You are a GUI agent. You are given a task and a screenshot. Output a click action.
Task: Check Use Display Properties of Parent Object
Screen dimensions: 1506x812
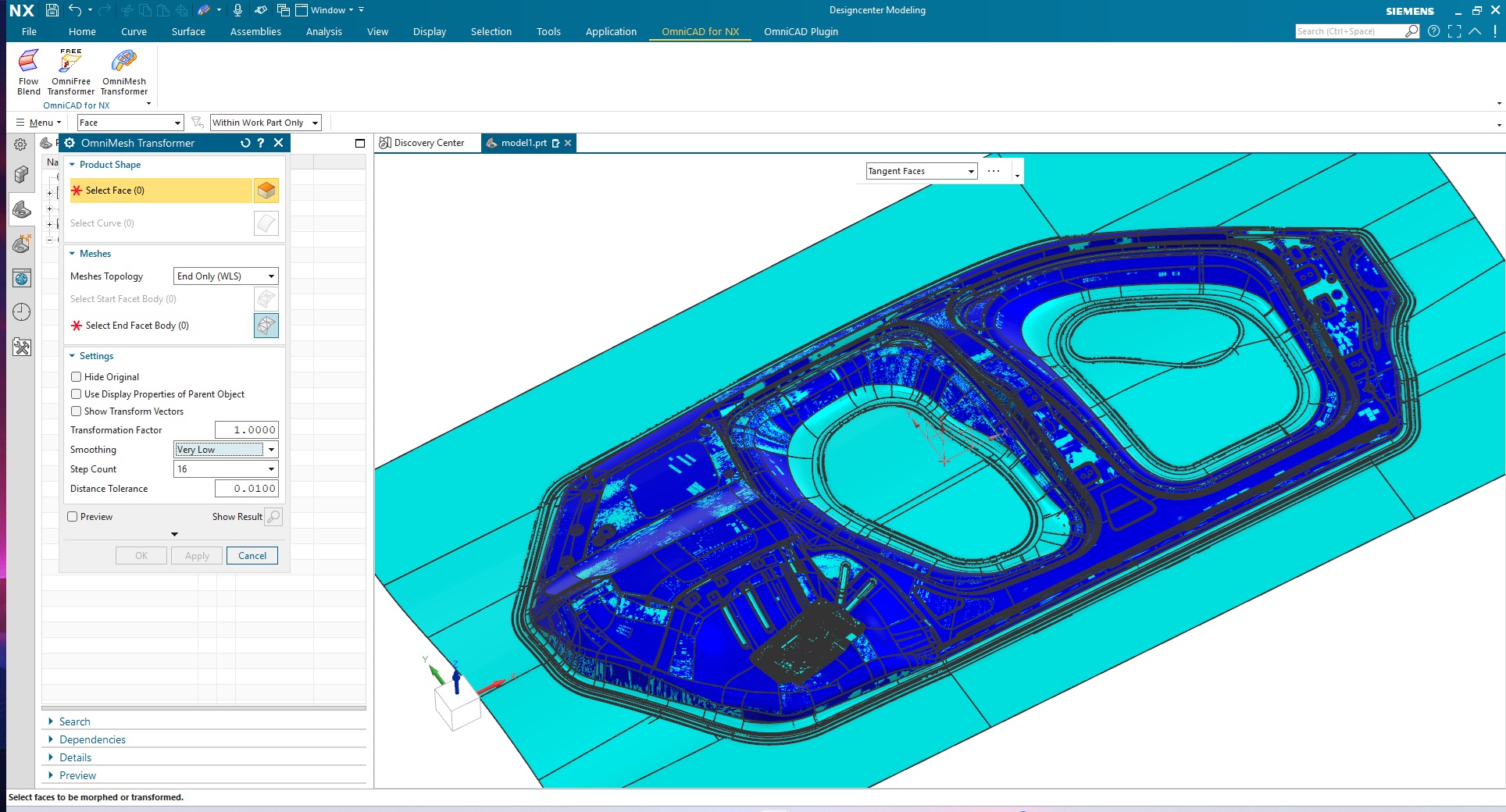pos(76,394)
